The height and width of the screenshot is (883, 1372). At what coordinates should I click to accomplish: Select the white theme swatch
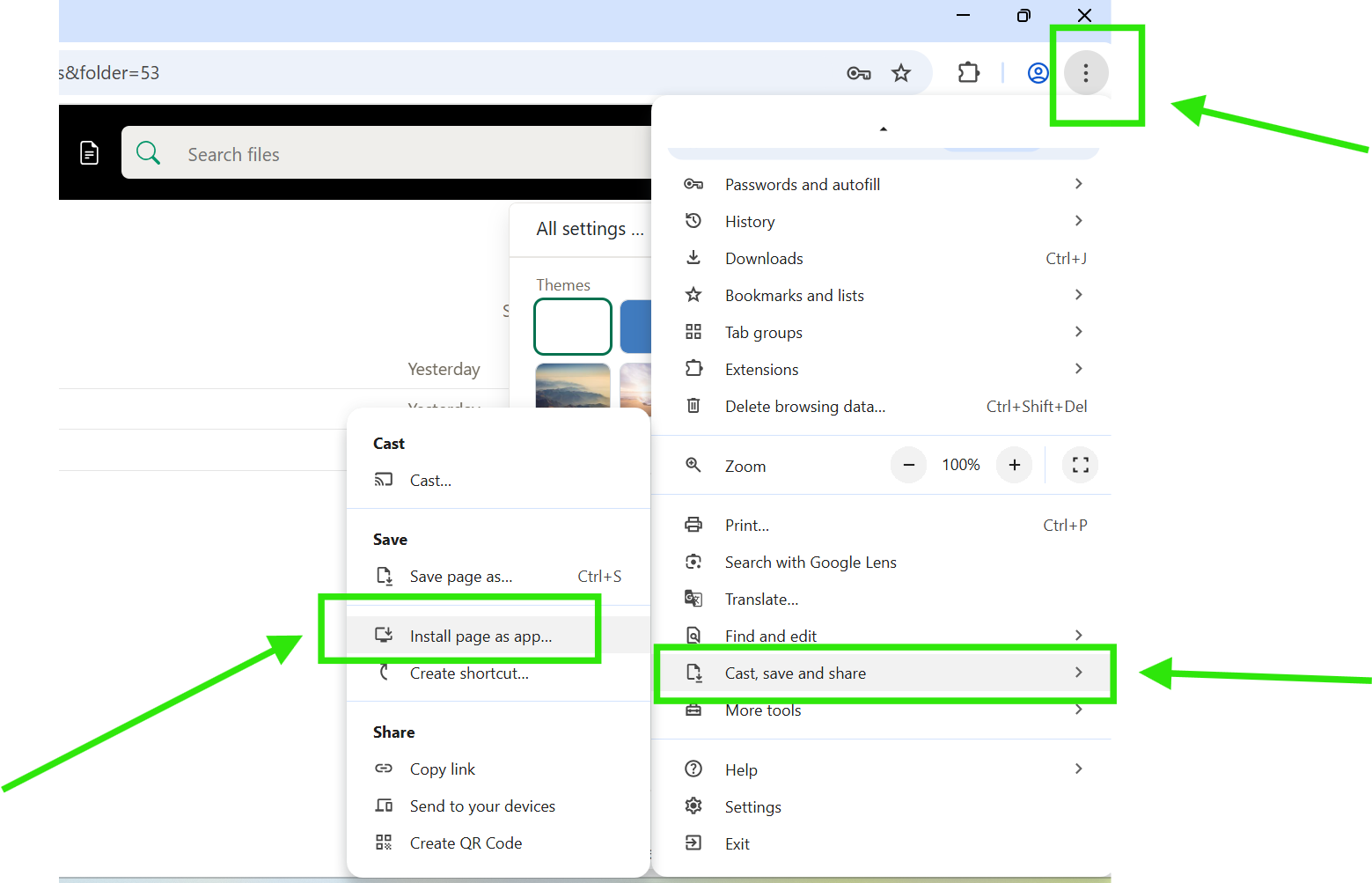(572, 326)
